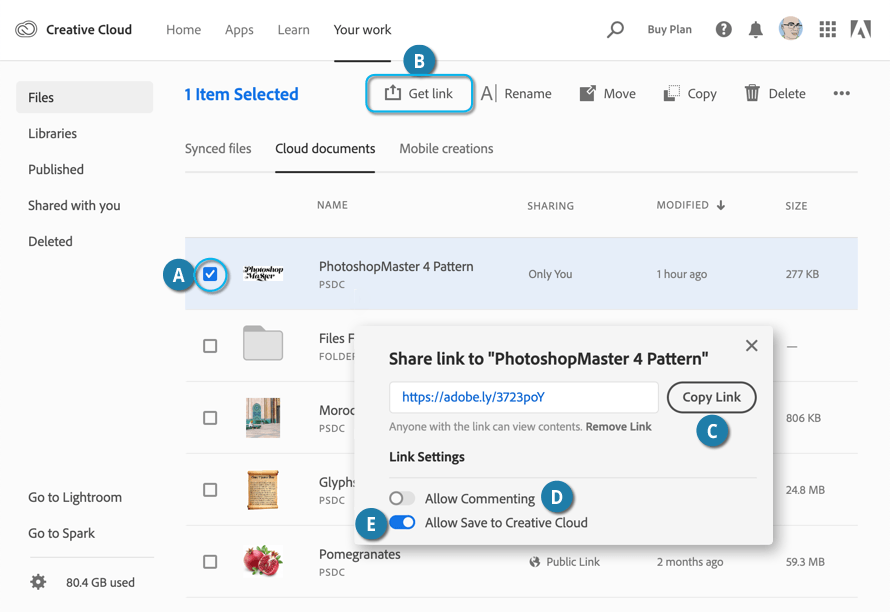This screenshot has width=890, height=612.
Task: Delete the selected item
Action: tap(775, 93)
